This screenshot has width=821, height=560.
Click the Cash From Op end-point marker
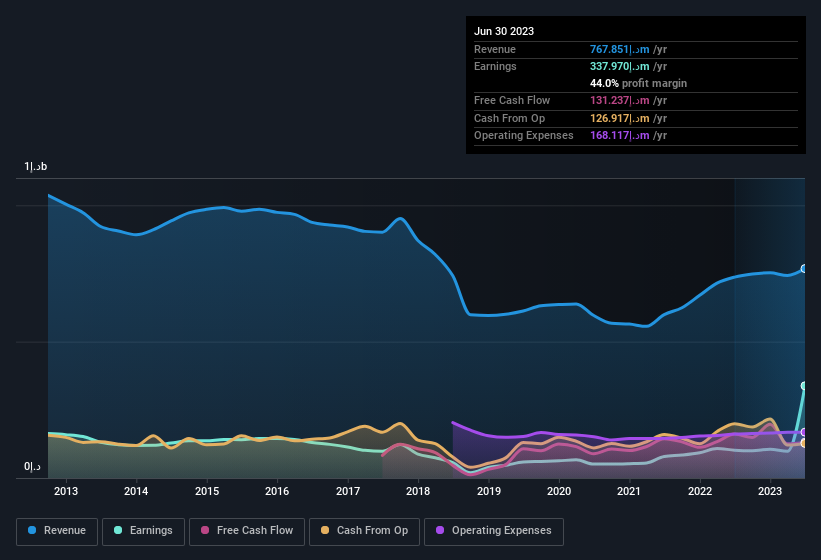804,443
